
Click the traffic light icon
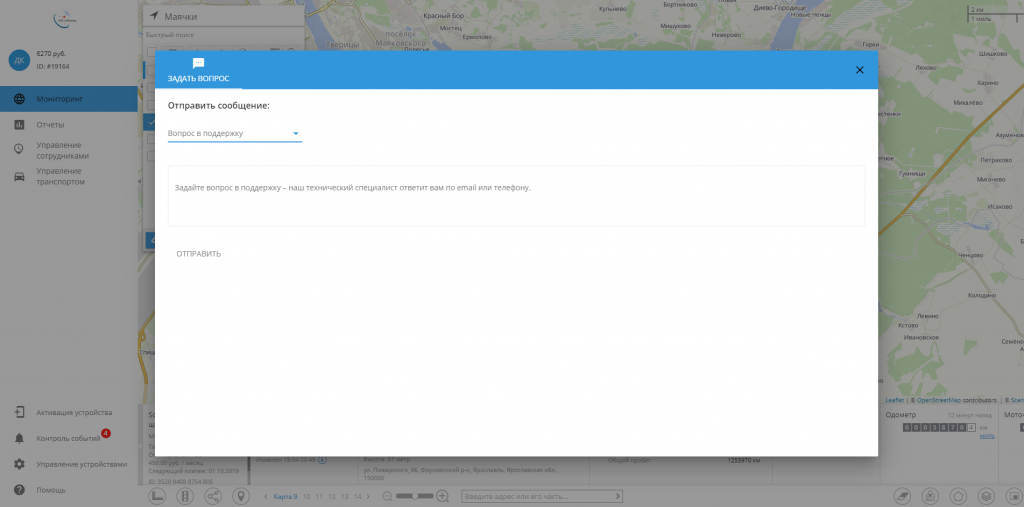tap(185, 497)
